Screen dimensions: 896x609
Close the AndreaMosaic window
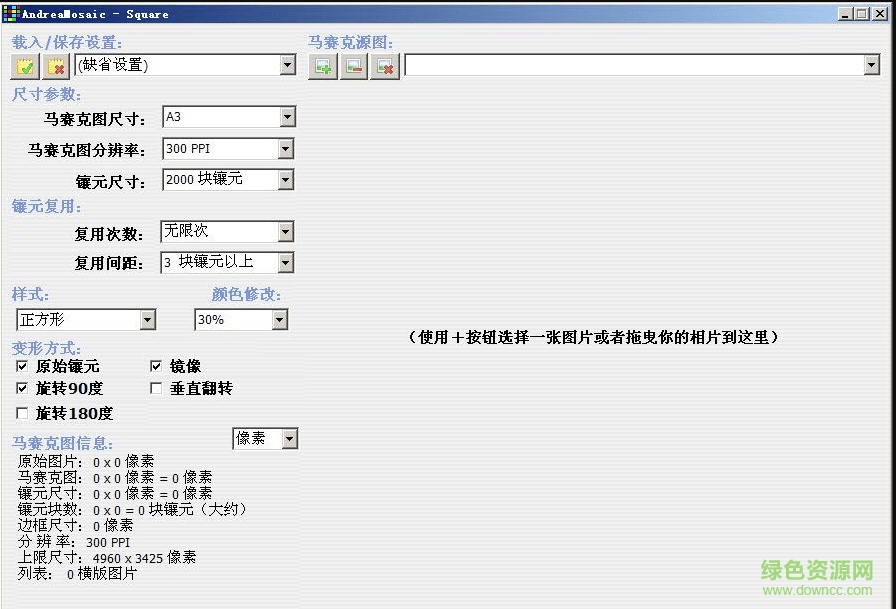point(880,14)
